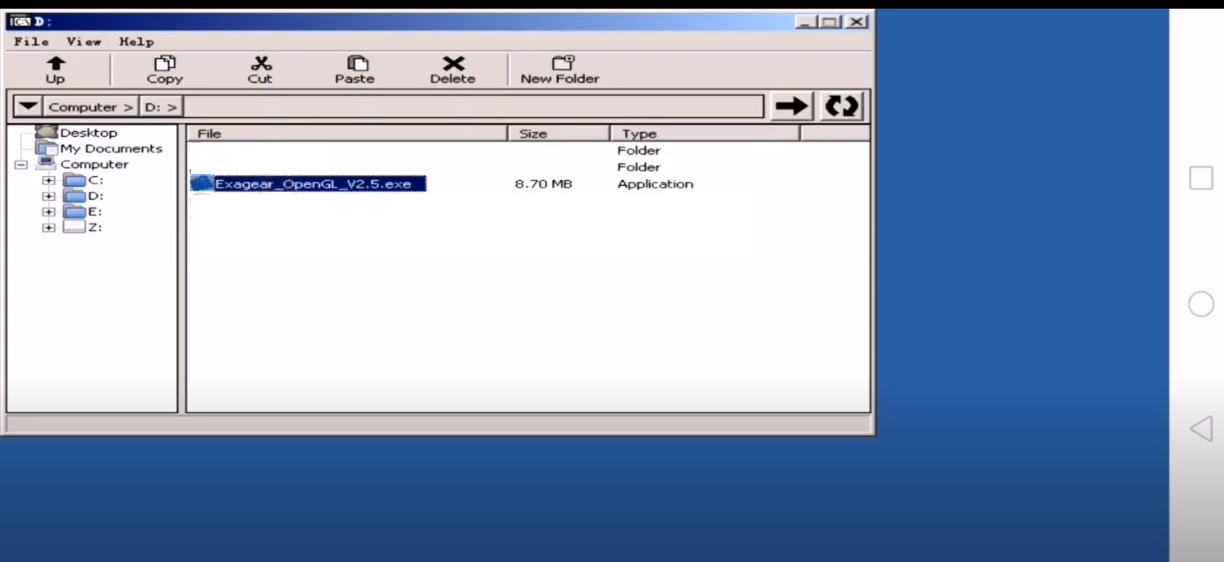Screen dimensions: 1224x562
Task: Click the Computer icon in tree
Action: pyautogui.click(x=47, y=164)
